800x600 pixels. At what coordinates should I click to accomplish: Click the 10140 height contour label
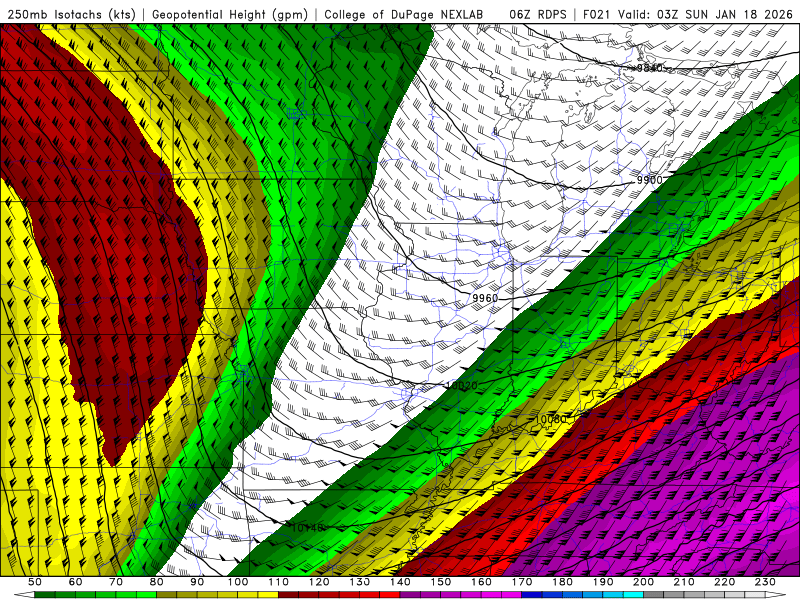(x=308, y=528)
